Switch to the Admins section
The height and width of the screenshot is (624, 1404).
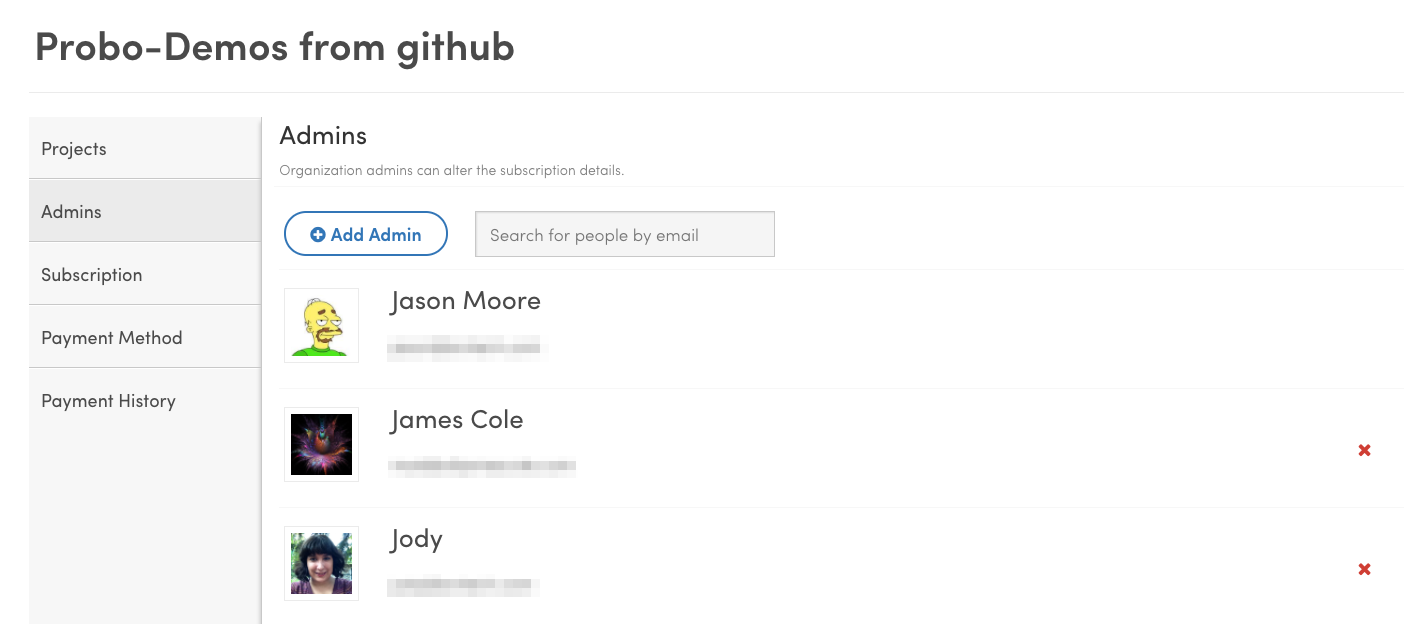(x=70, y=211)
